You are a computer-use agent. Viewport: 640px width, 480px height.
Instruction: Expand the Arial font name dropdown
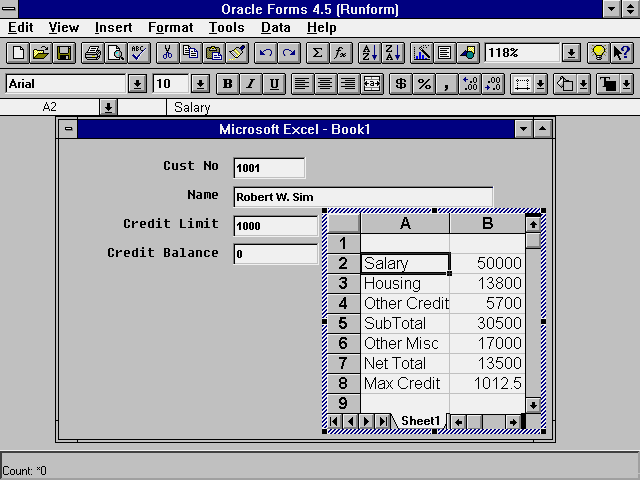point(137,84)
